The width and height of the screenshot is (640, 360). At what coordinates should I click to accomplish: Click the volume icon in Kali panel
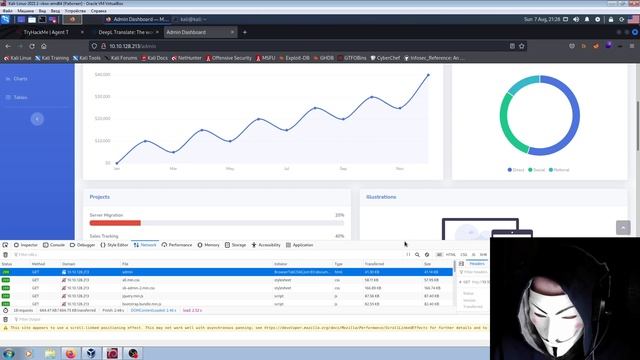click(x=576, y=19)
